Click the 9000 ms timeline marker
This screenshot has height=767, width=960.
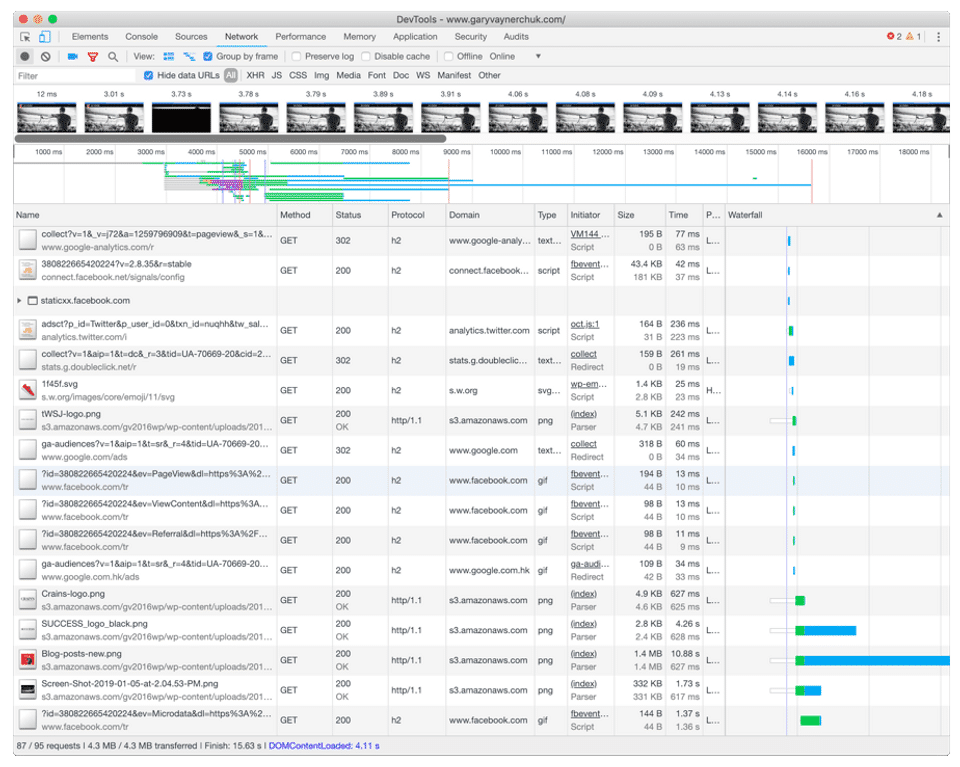point(456,152)
